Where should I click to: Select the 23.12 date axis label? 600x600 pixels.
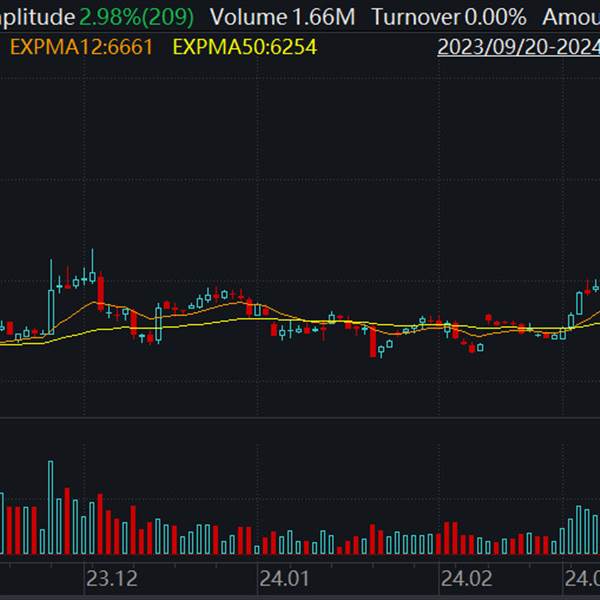(112, 579)
